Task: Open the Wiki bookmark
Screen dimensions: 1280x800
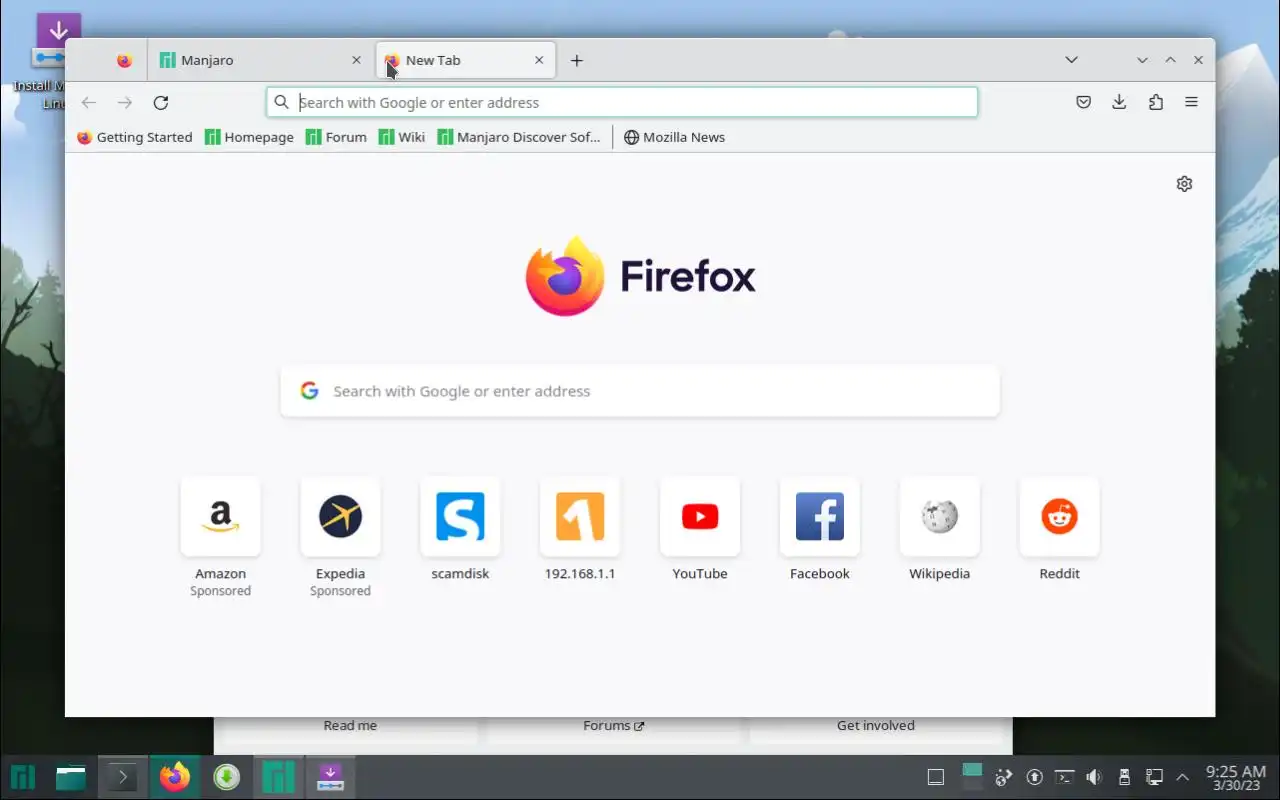Action: (x=402, y=137)
